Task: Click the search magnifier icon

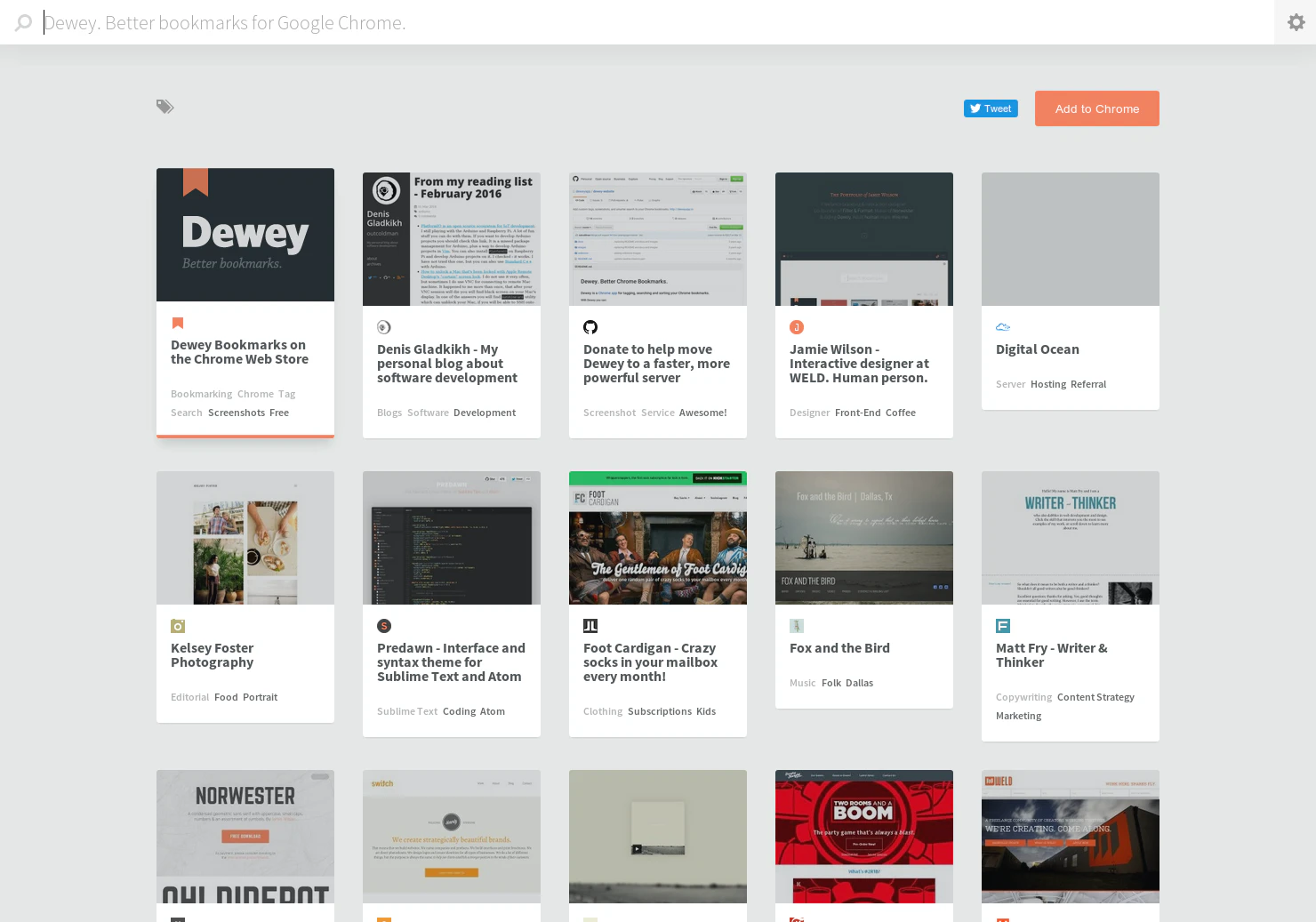Action: click(x=24, y=22)
